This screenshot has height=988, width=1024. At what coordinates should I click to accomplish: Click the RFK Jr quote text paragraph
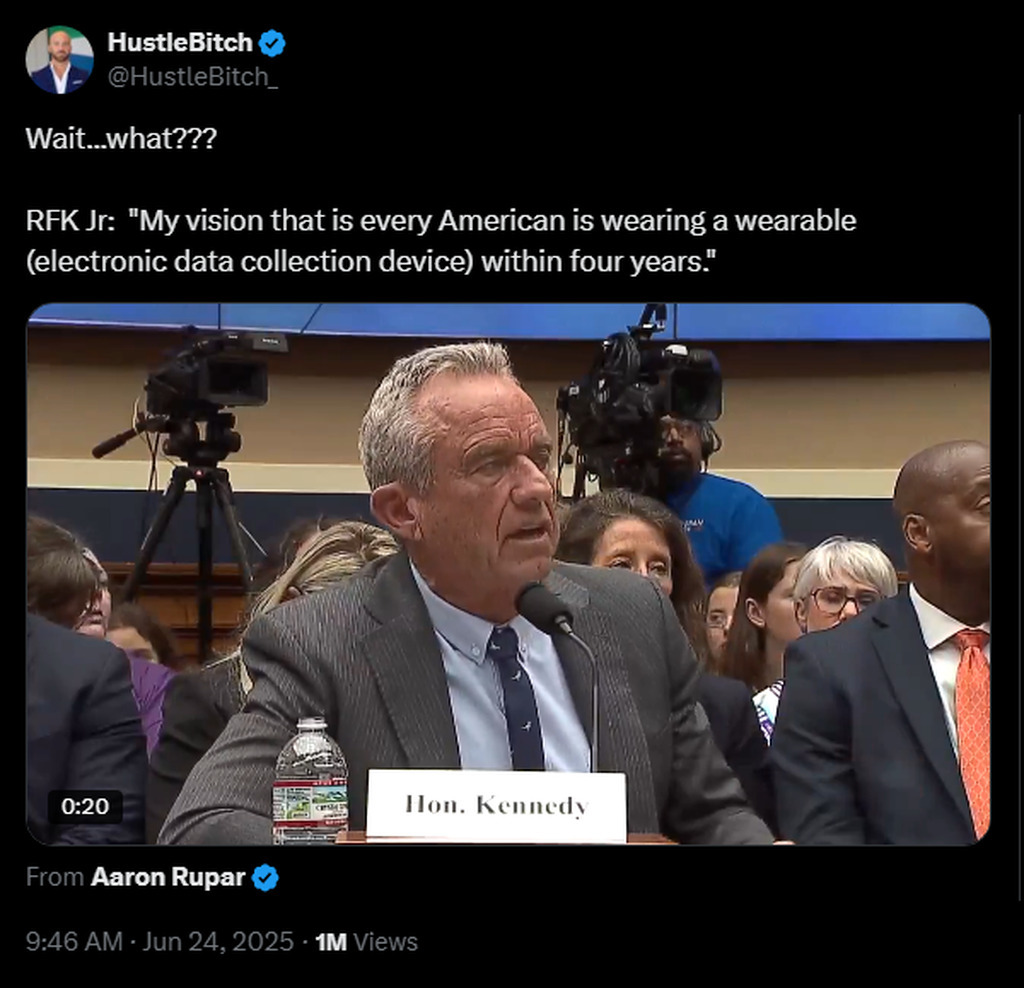(x=441, y=241)
